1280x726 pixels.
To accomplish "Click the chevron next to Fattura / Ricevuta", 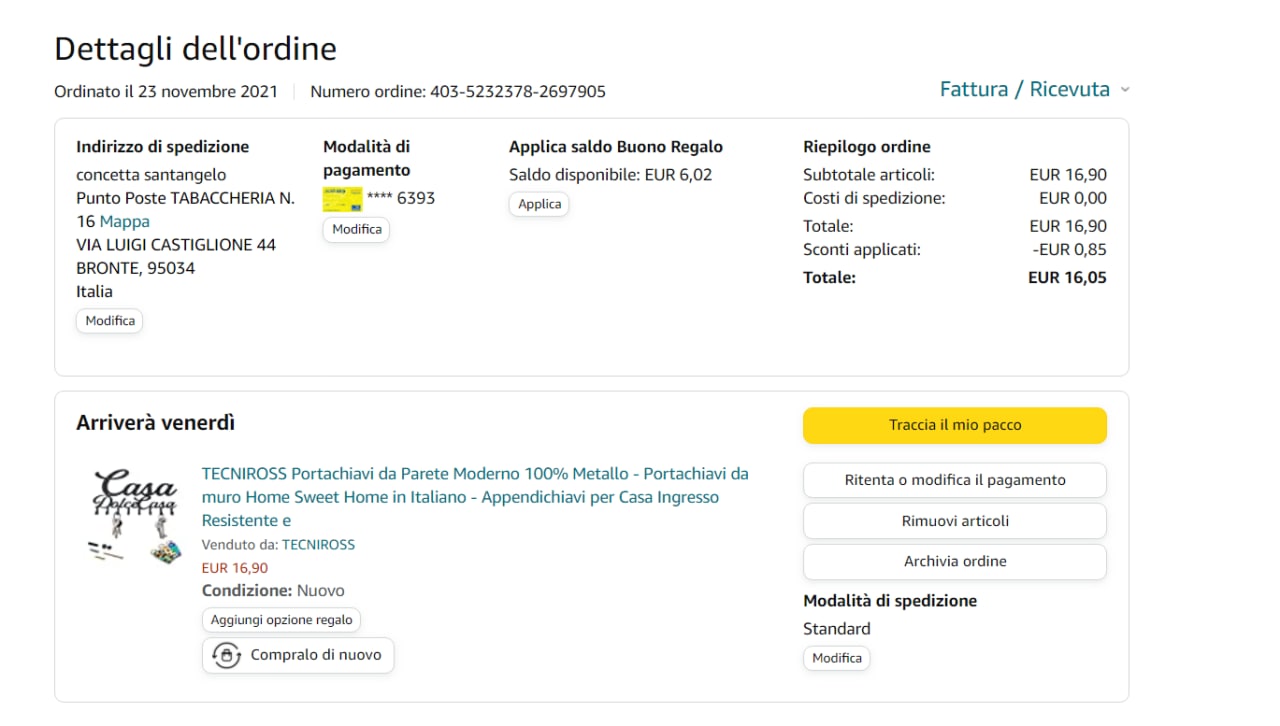I will tap(1125, 90).
